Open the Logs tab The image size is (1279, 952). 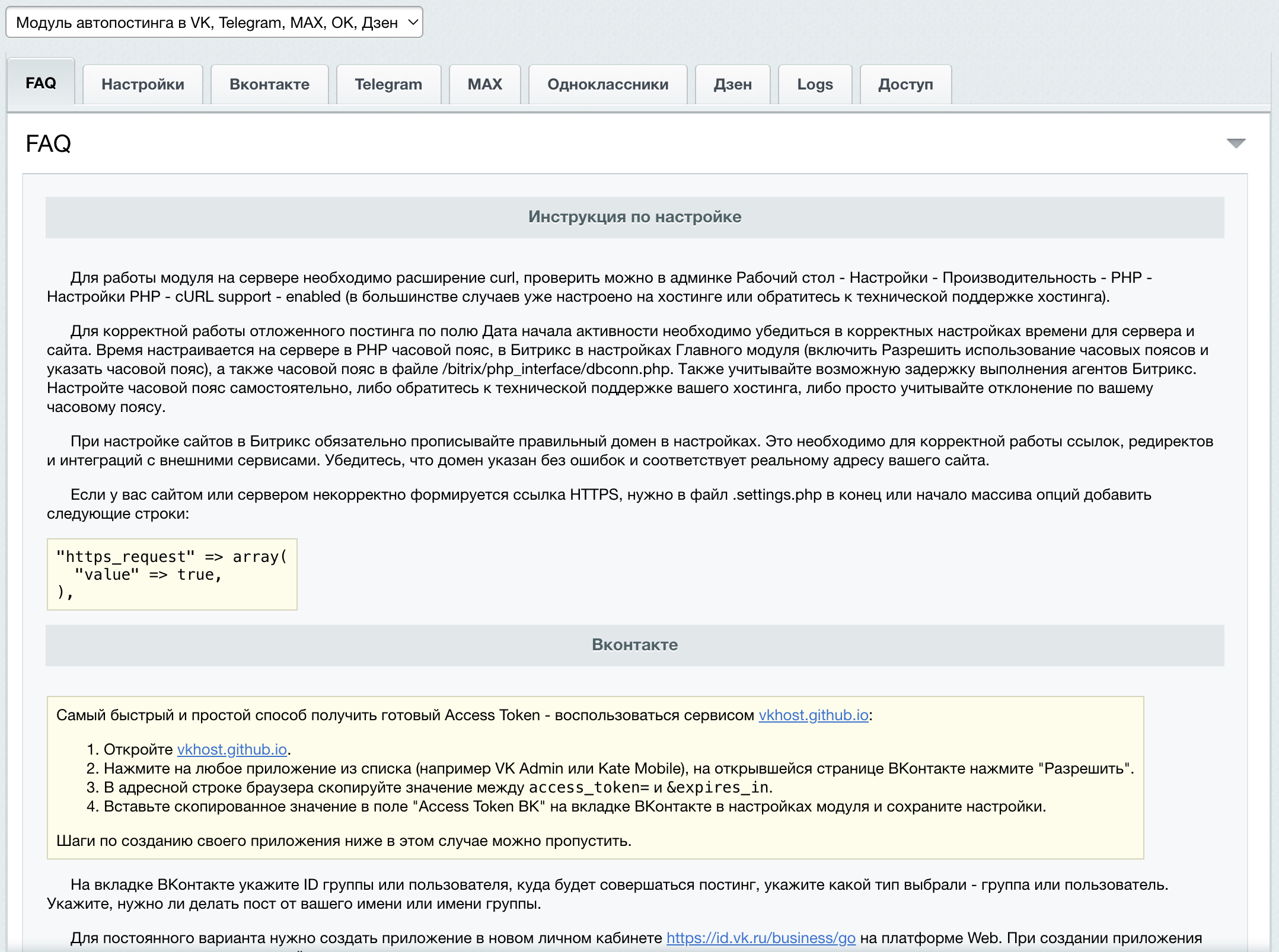pyautogui.click(x=815, y=84)
